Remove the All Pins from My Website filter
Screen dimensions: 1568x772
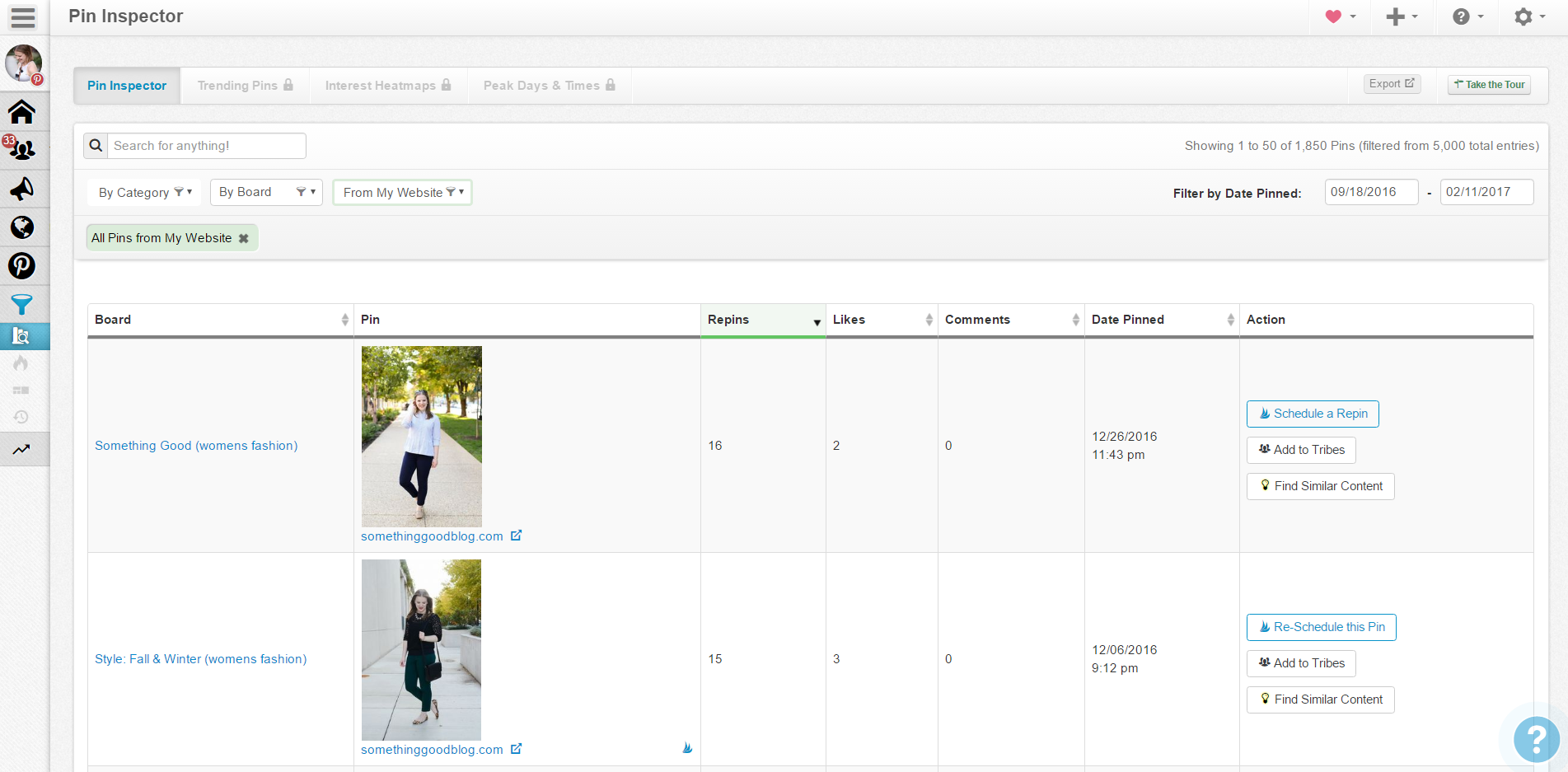pyautogui.click(x=244, y=238)
